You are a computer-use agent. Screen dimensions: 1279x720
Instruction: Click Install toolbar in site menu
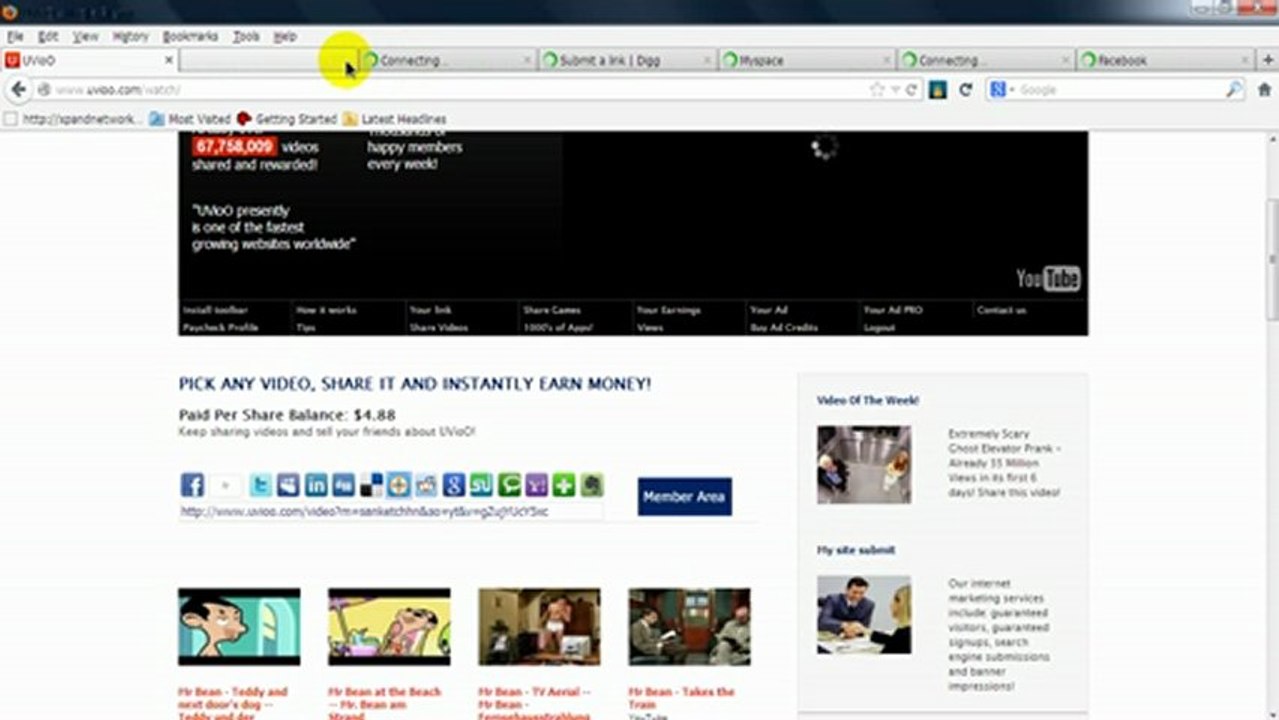pyautogui.click(x=215, y=310)
